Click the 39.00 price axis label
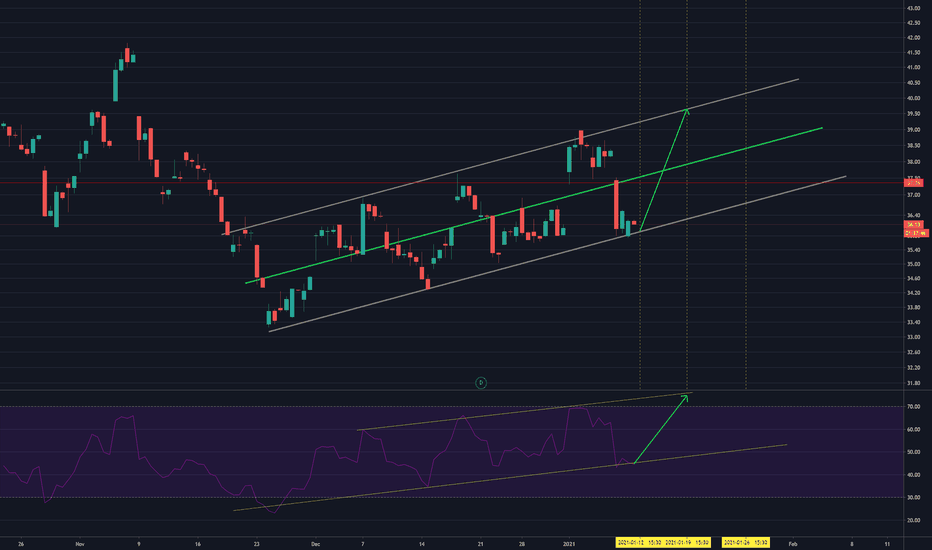The height and width of the screenshot is (550, 932). click(914, 130)
